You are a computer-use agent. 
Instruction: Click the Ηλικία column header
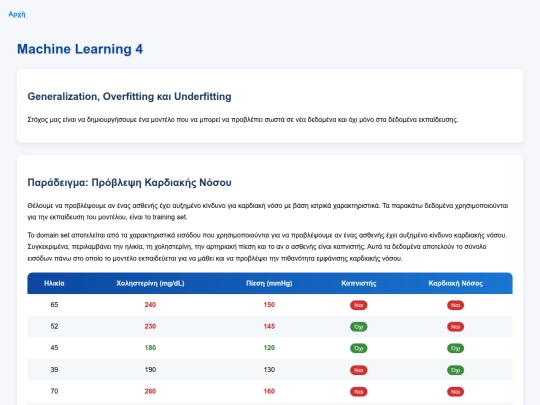click(54, 283)
